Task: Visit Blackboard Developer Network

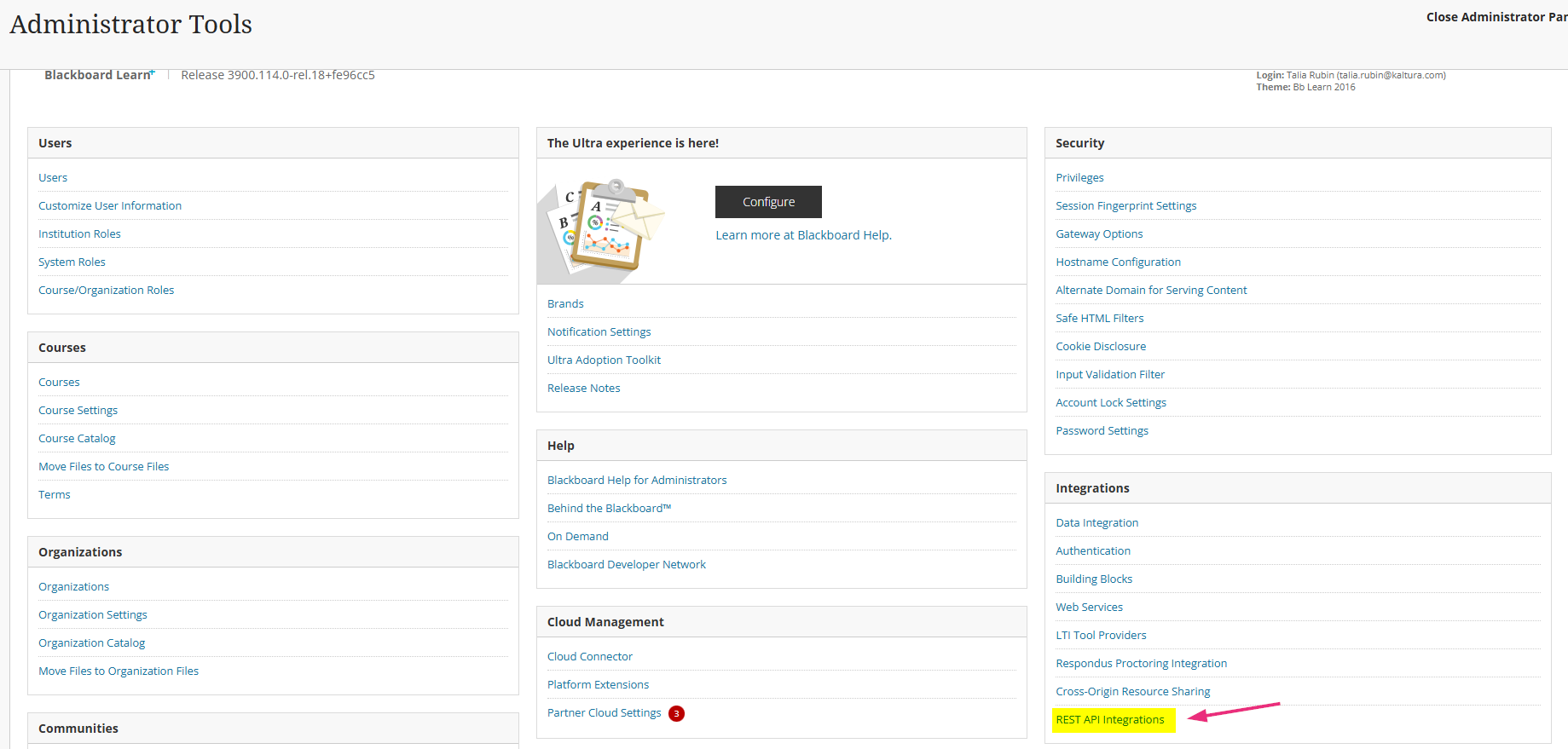Action: 627,564
